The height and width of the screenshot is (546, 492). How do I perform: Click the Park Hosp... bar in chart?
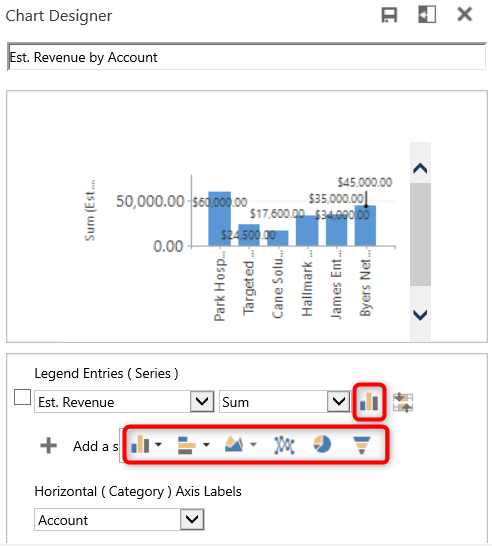(x=219, y=219)
